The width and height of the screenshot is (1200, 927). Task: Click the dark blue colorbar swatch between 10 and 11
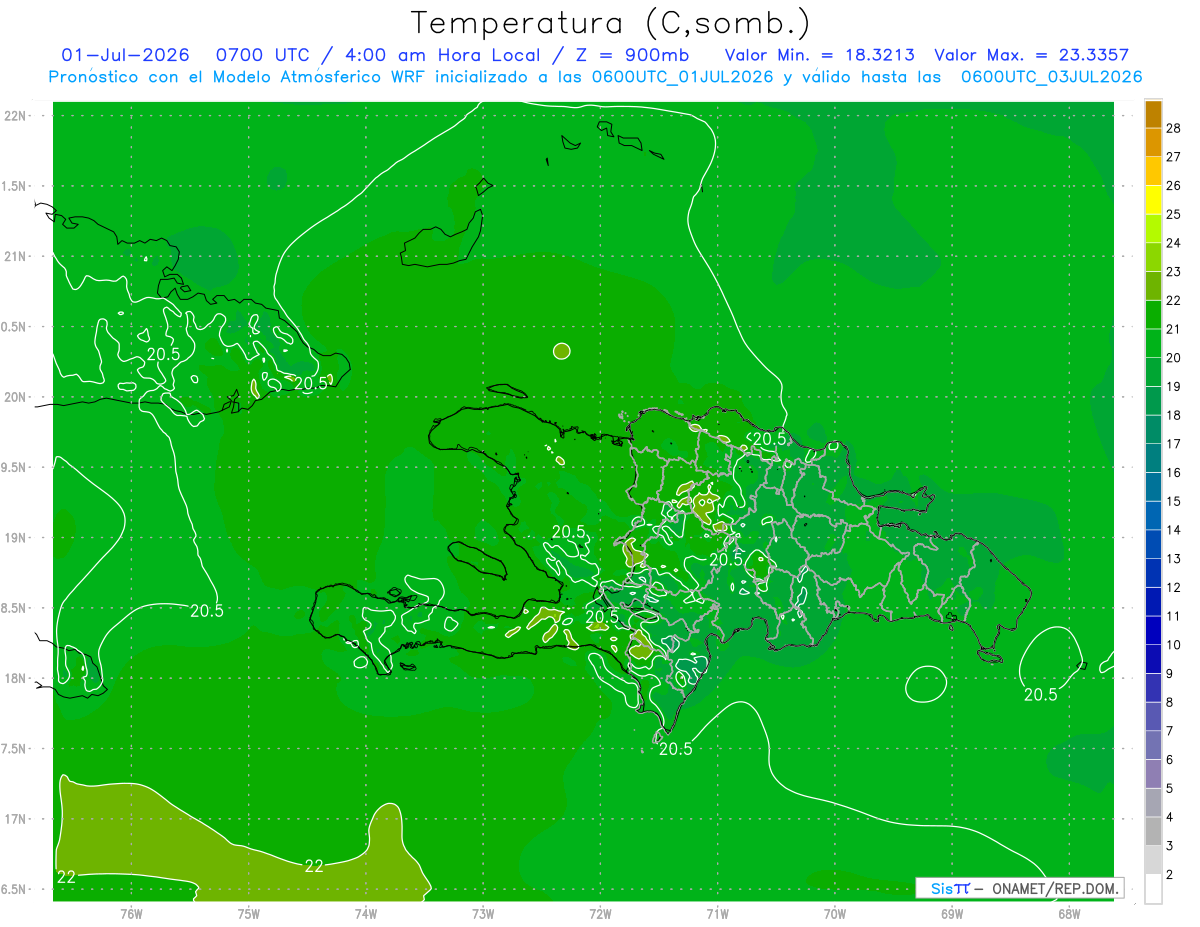(1153, 630)
